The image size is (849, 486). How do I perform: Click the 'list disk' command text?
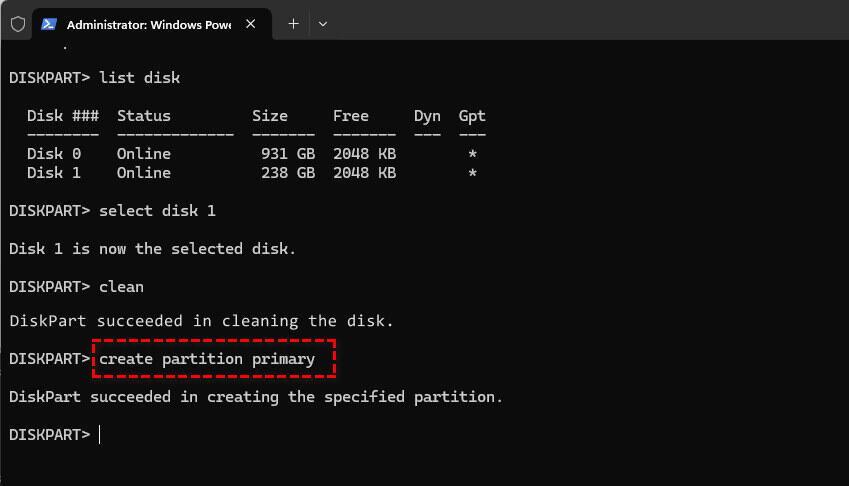pyautogui.click(x=140, y=77)
